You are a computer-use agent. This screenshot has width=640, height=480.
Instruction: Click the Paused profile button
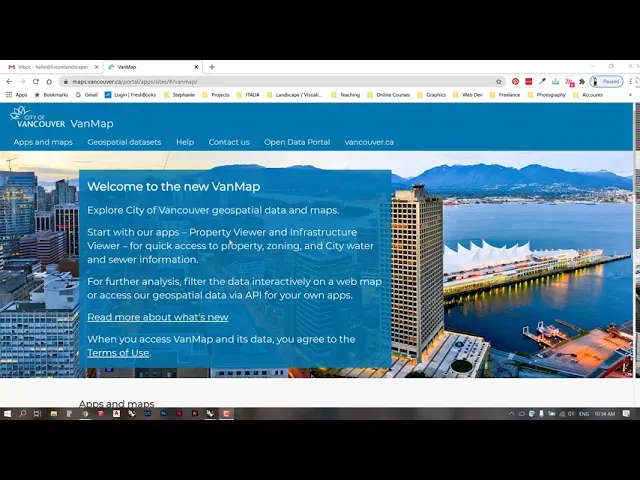click(x=606, y=81)
